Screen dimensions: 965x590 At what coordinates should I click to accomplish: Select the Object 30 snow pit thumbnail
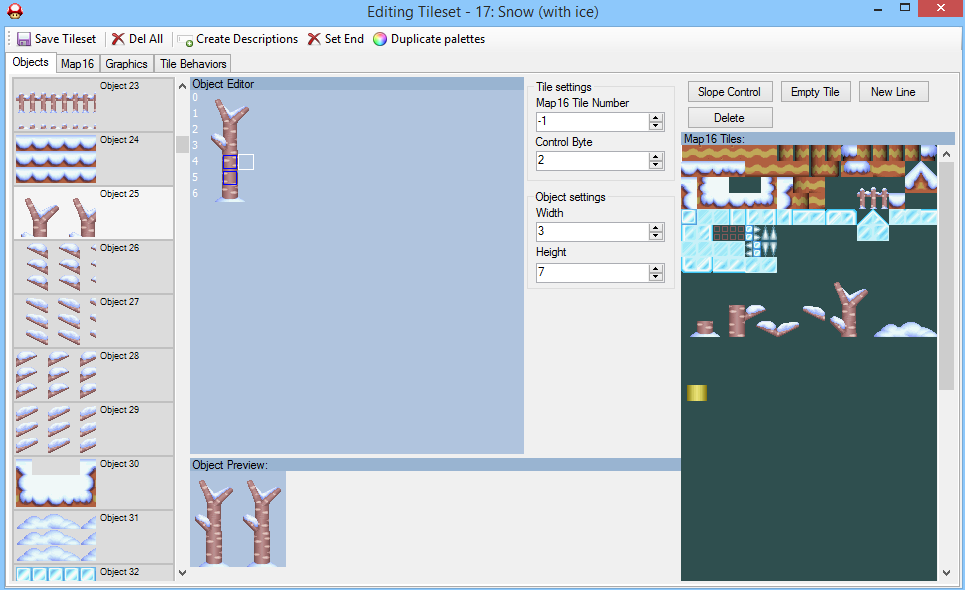coord(56,484)
